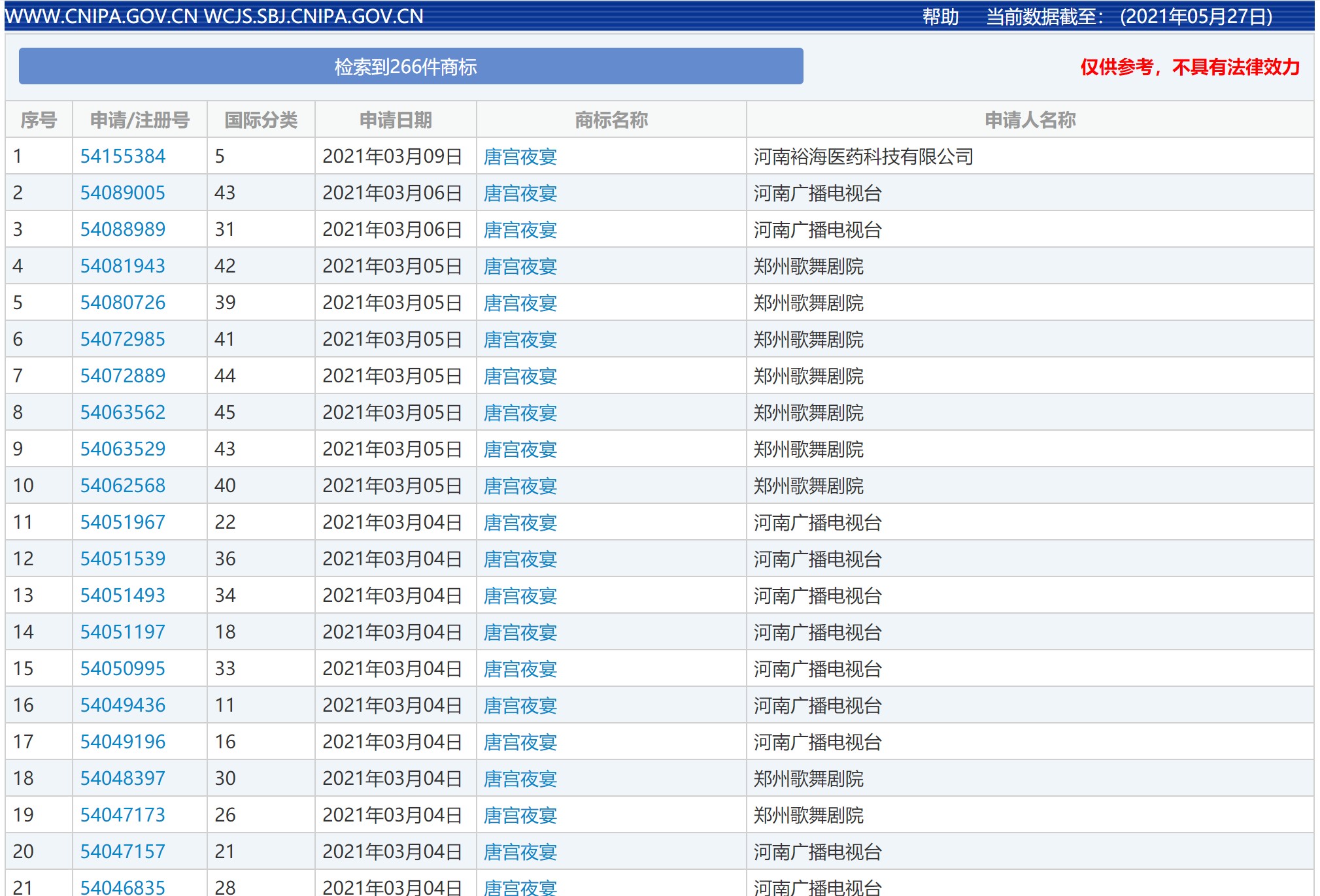Click the 检索到266件商标 results banner

click(410, 65)
